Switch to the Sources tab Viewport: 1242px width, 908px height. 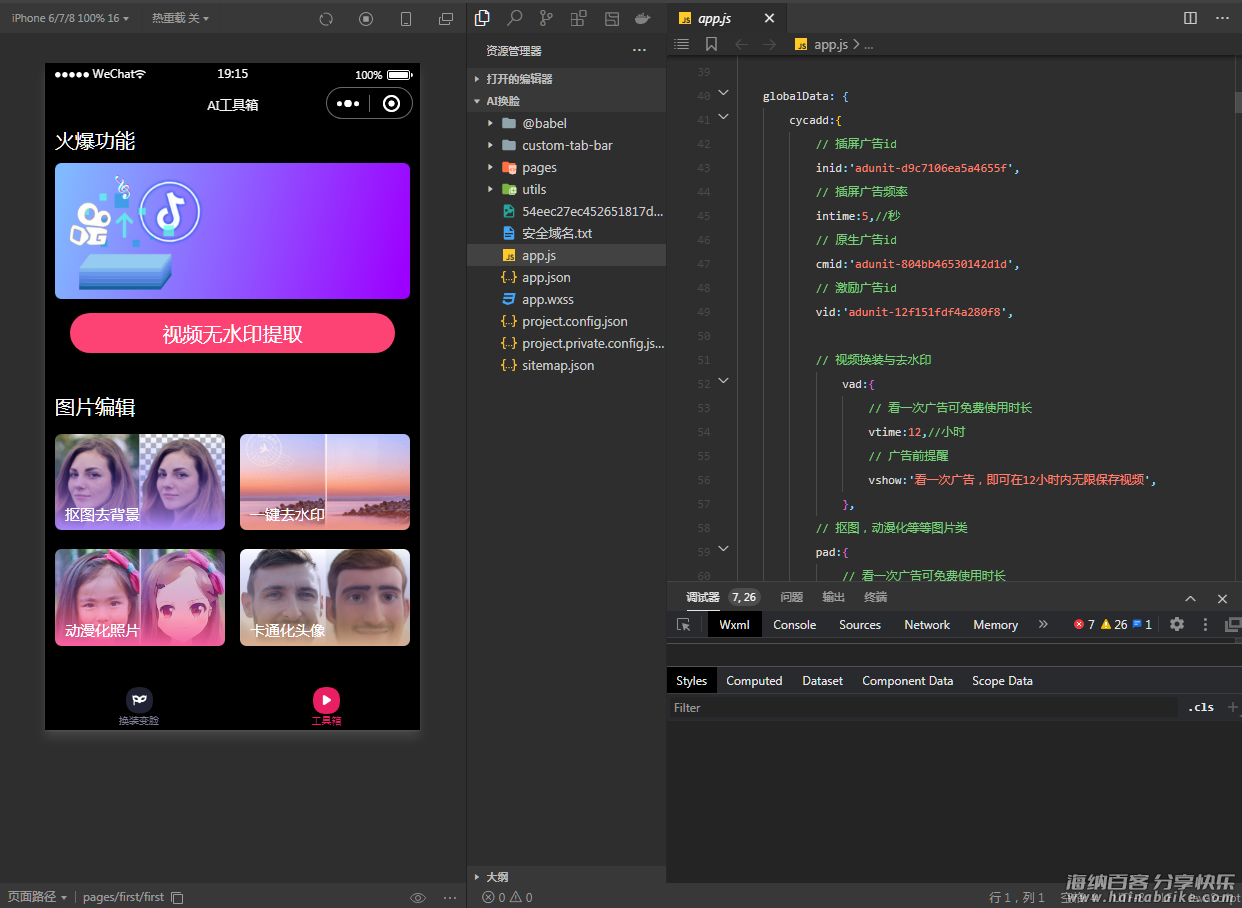(x=860, y=624)
